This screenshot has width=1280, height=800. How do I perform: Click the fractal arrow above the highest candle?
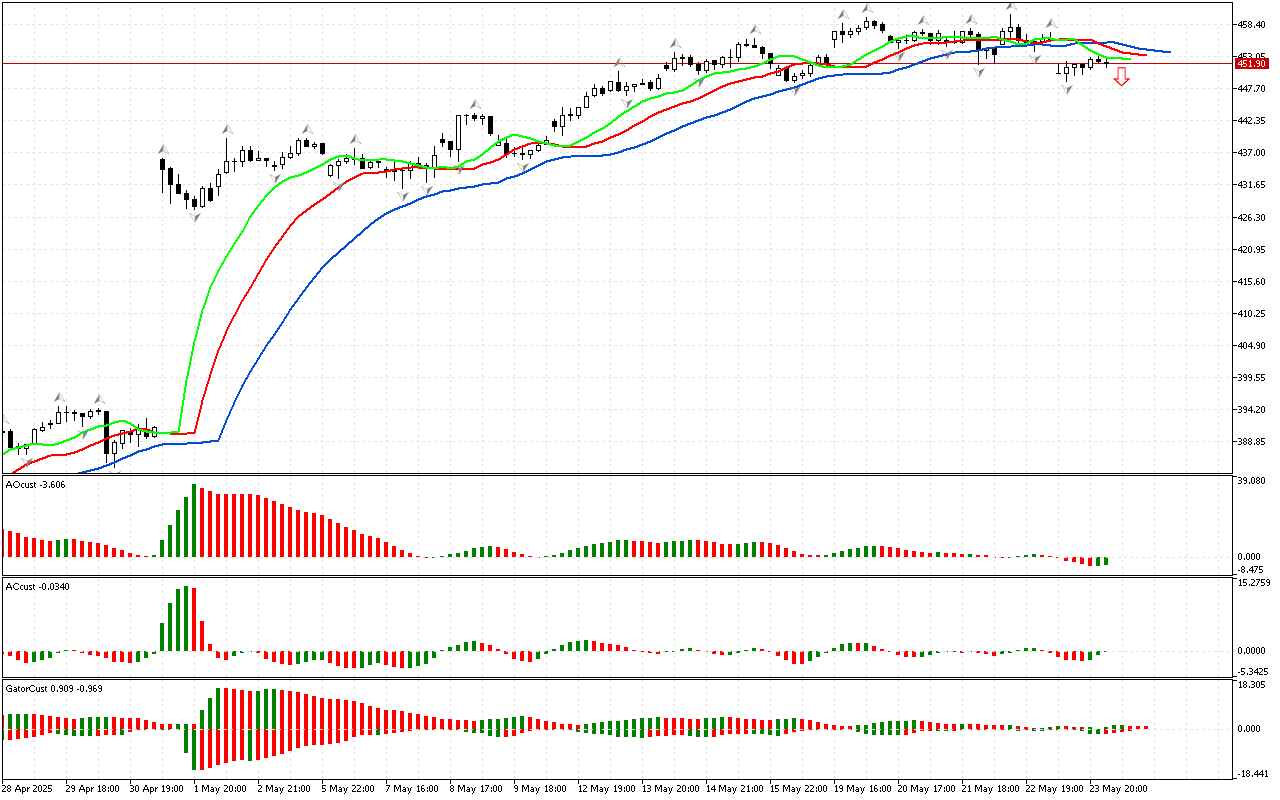click(1012, 7)
